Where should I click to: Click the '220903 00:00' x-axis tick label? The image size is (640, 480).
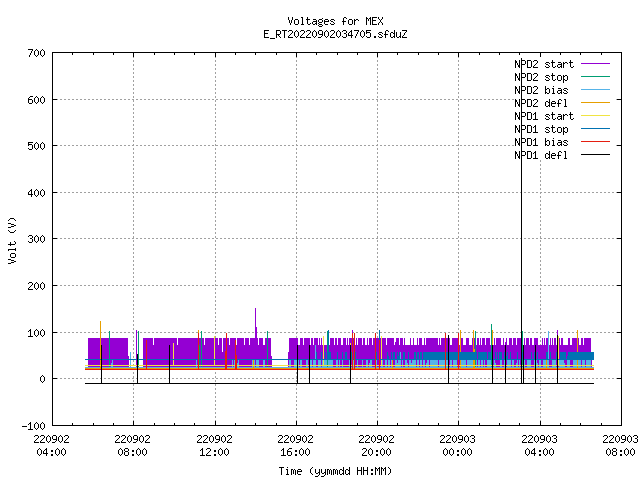click(x=457, y=446)
